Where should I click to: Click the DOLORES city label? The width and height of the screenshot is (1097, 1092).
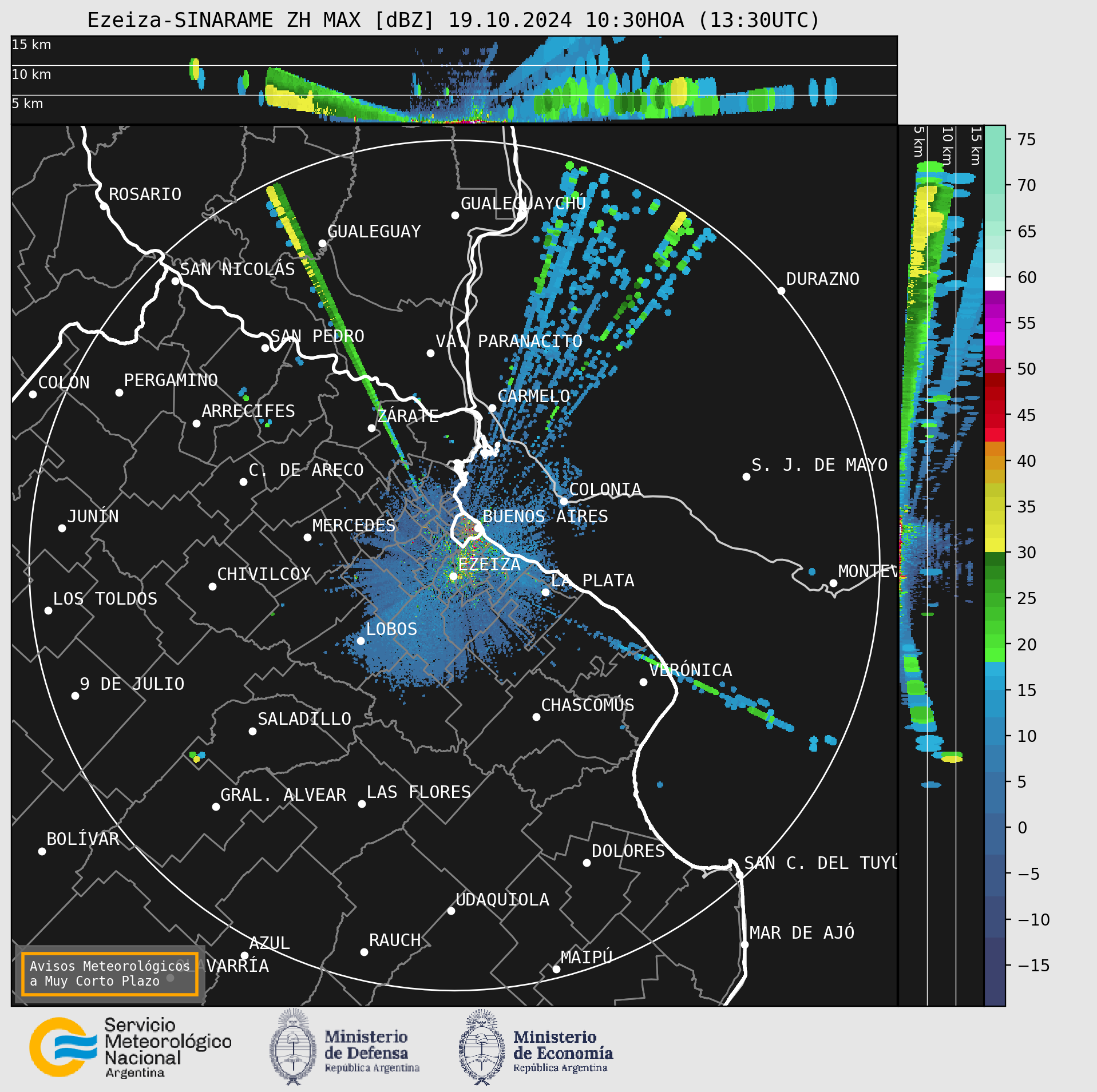(628, 851)
